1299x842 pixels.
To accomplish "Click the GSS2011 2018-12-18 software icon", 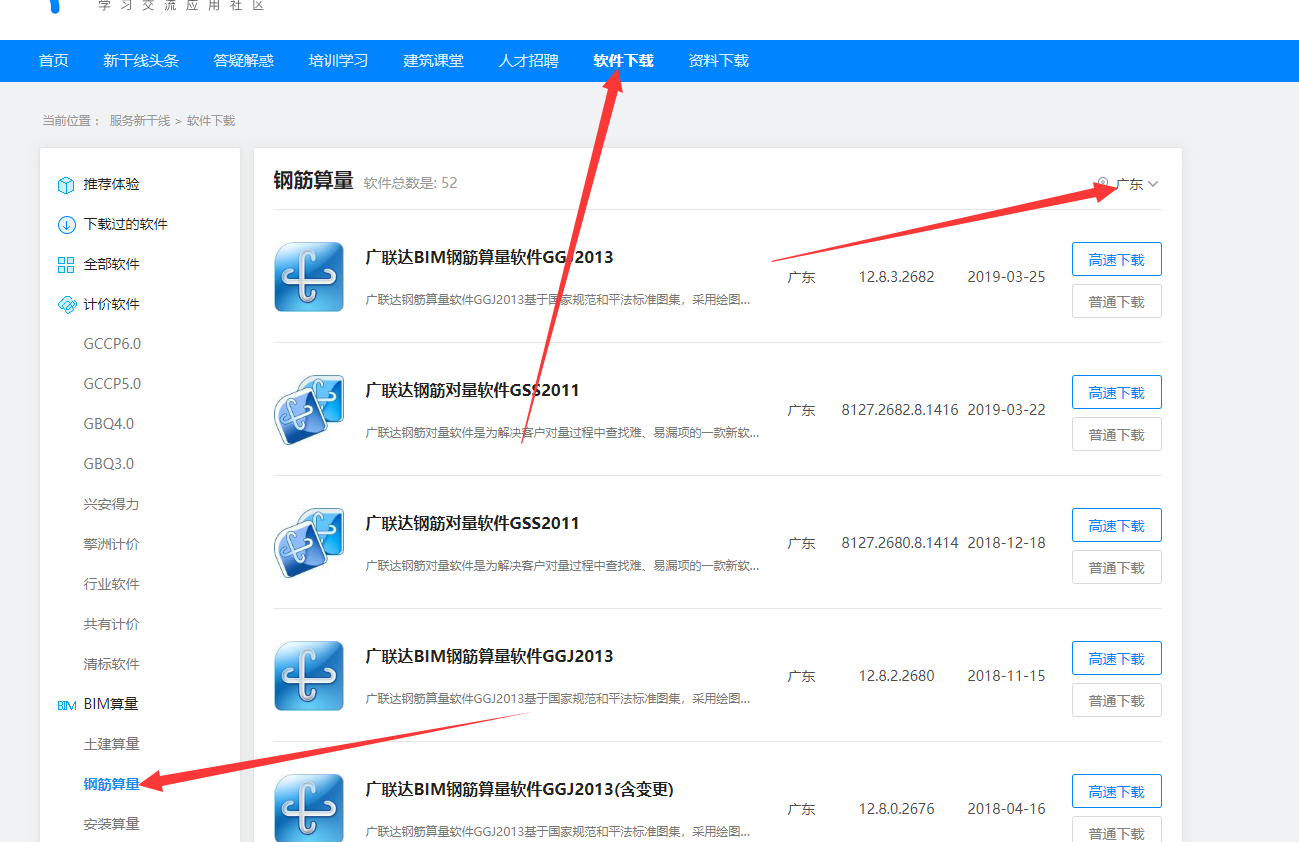I will [x=309, y=543].
